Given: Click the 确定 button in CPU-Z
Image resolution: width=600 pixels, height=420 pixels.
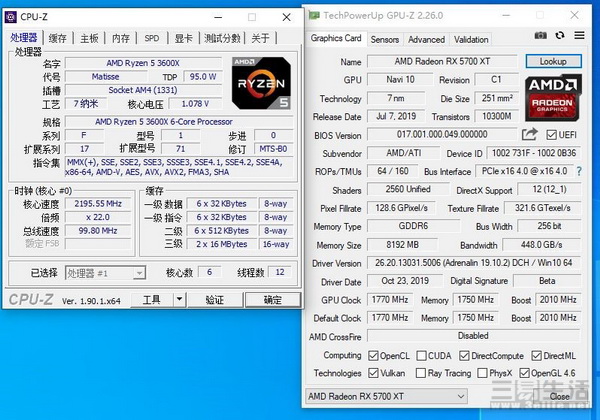Looking at the screenshot, I should pos(272,300).
